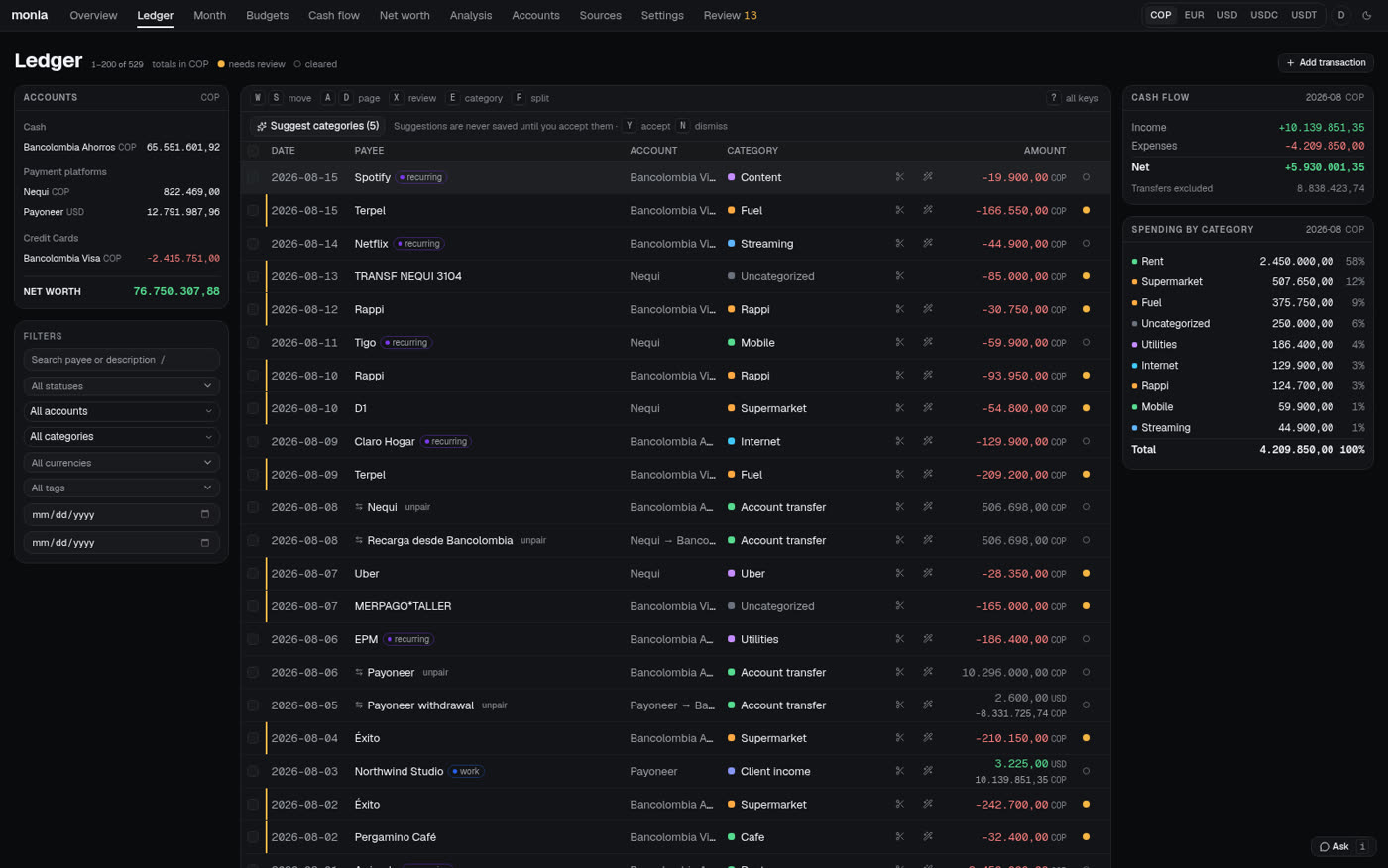Split the Uber transaction
The height and width of the screenshot is (868, 1388).
coord(900,574)
